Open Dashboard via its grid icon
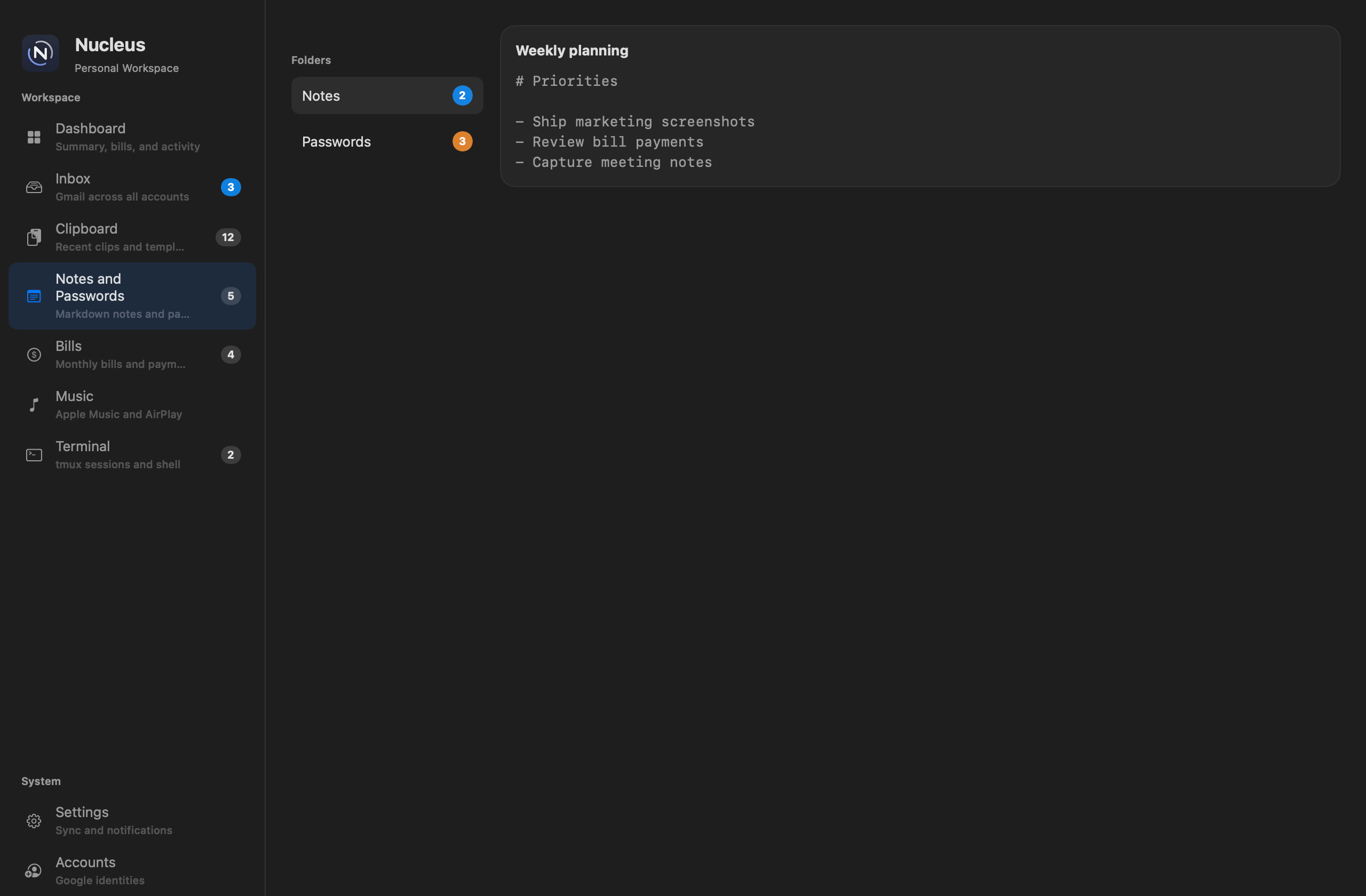 coord(34,137)
